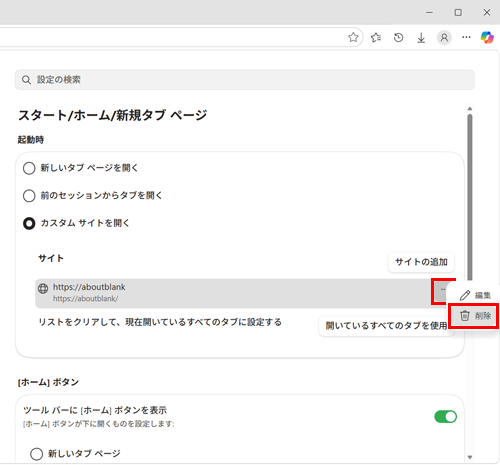
Task: Click the favorite star icon in address bar
Action: 353,37
